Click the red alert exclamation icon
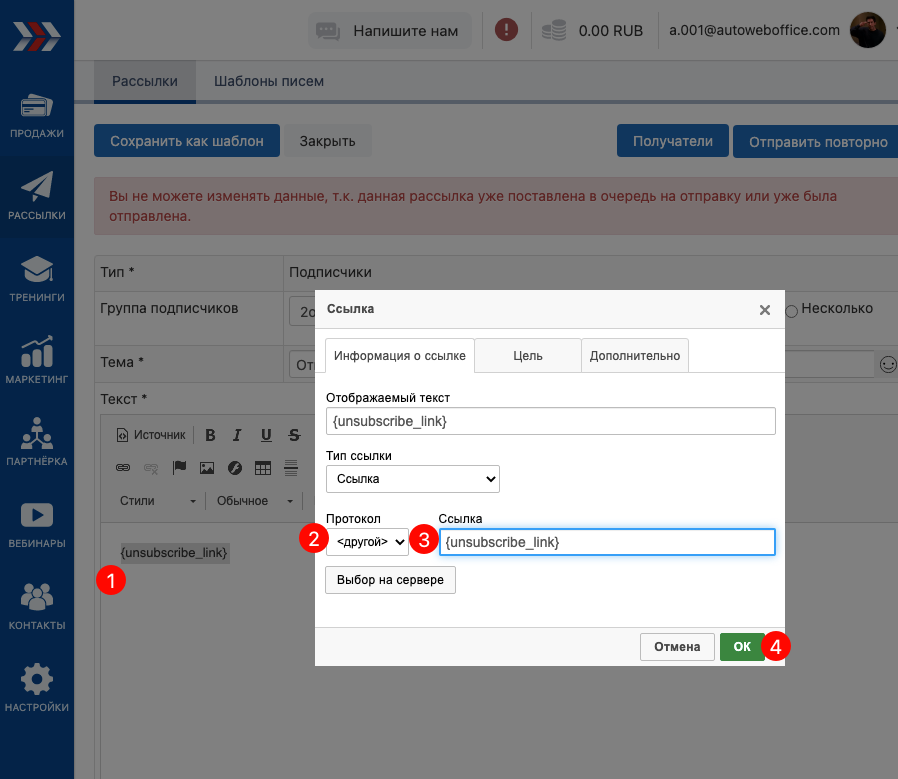This screenshot has width=898, height=779. pos(506,30)
